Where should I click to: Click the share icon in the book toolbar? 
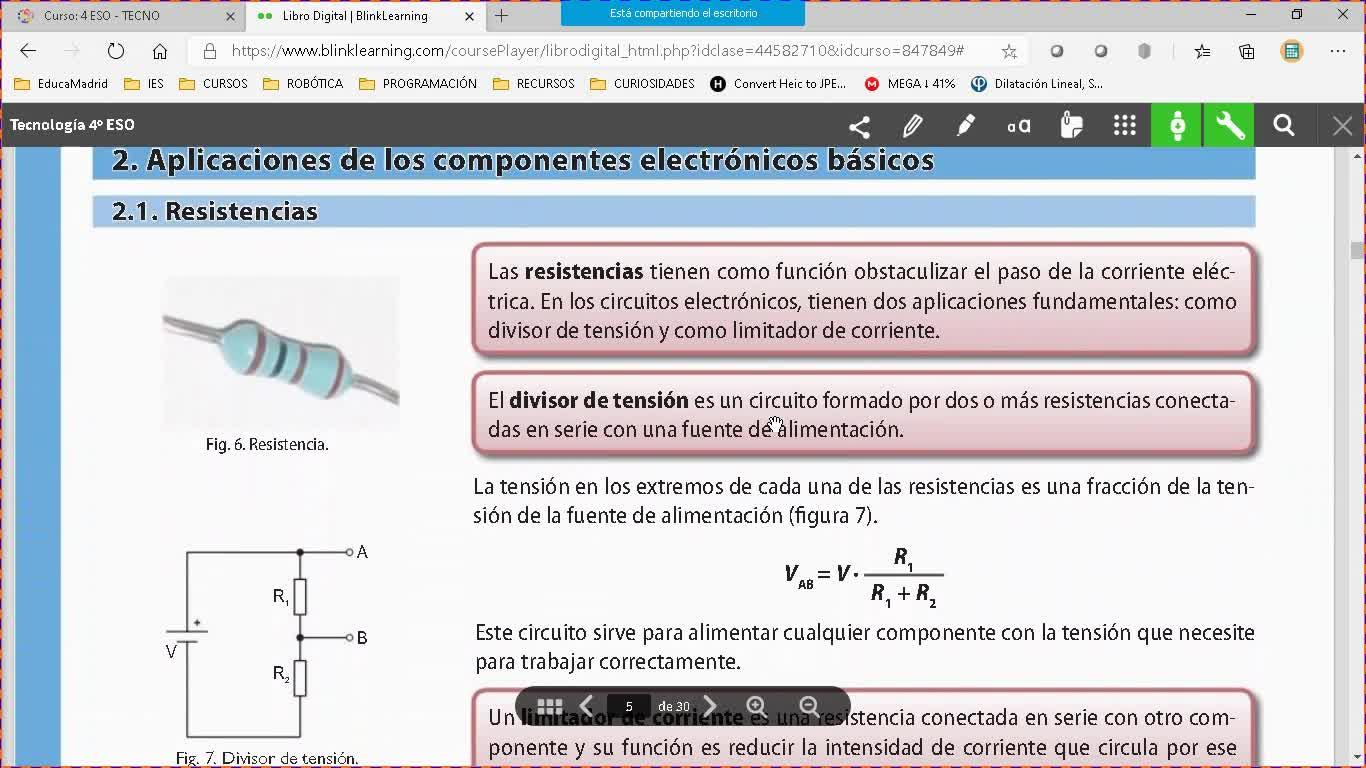(x=859, y=126)
